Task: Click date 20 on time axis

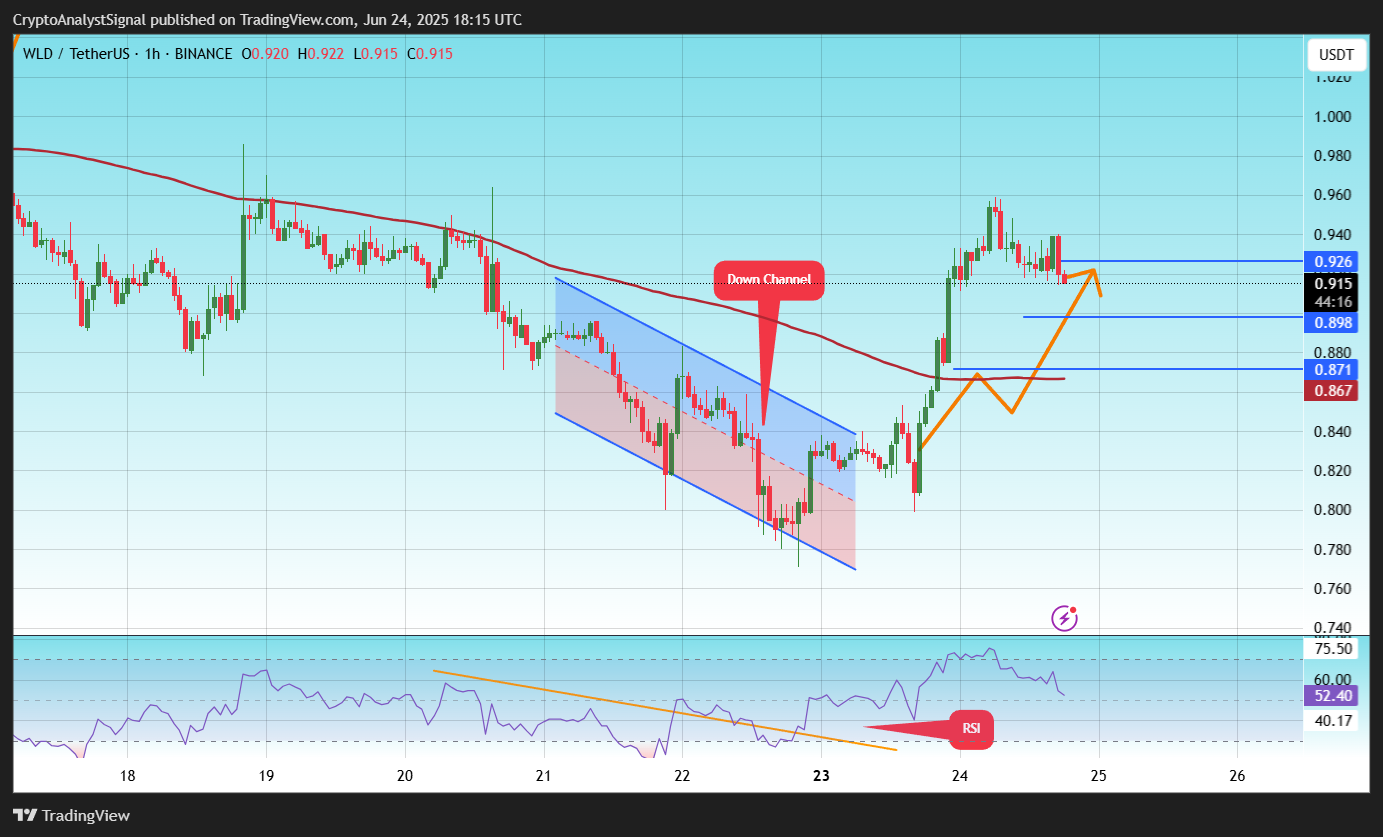Action: point(405,775)
